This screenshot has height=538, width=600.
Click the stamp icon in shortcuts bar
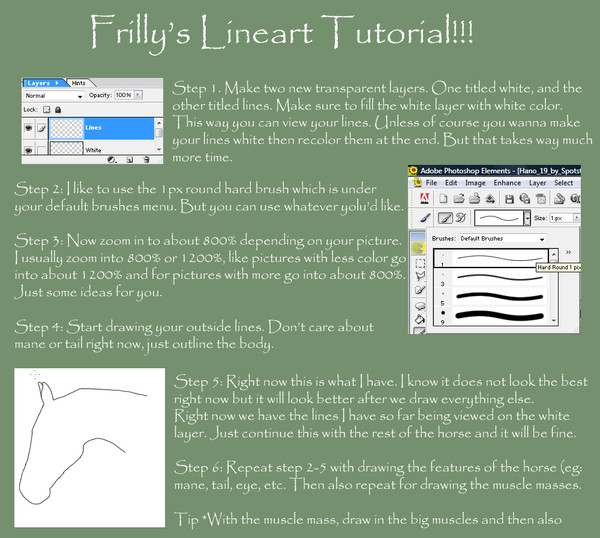click(x=559, y=199)
